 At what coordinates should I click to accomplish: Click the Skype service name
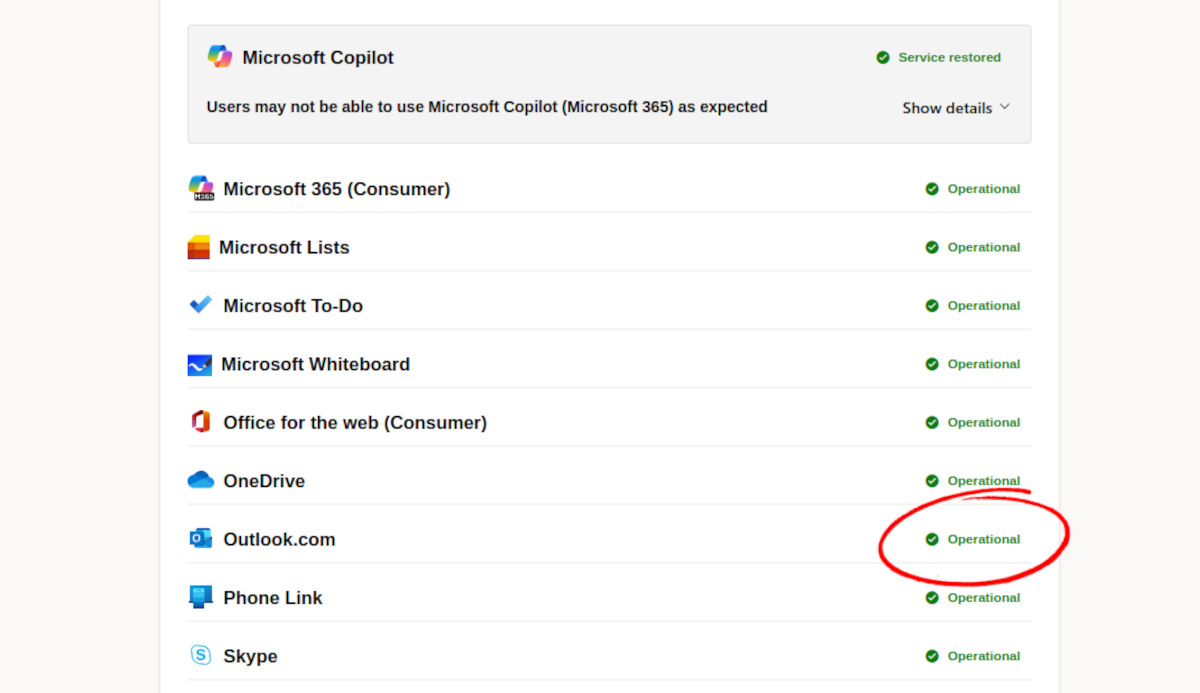(250, 657)
